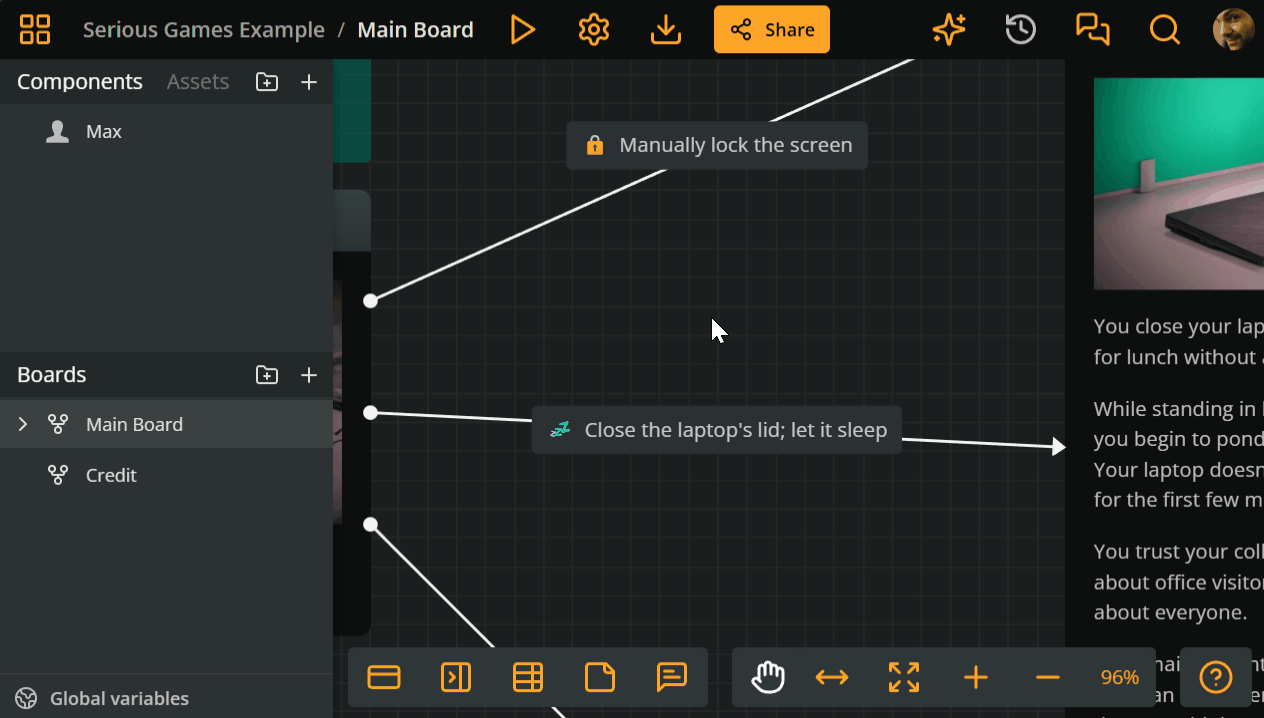Select the Credit board
This screenshot has width=1264, height=718.
(109, 475)
